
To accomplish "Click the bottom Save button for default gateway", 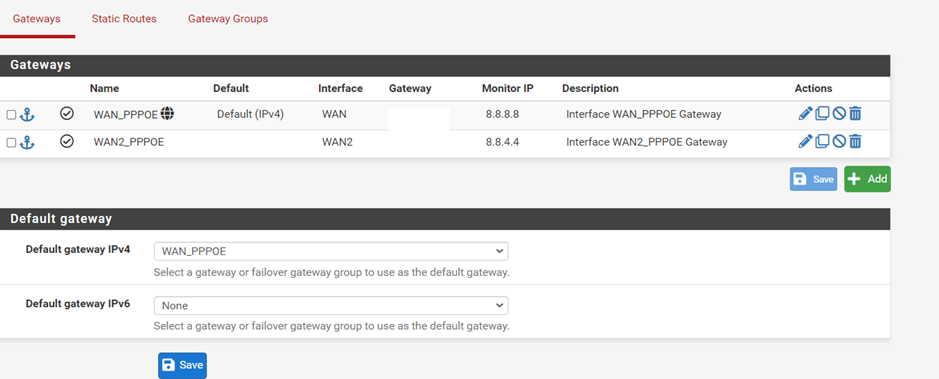I will coord(183,365).
